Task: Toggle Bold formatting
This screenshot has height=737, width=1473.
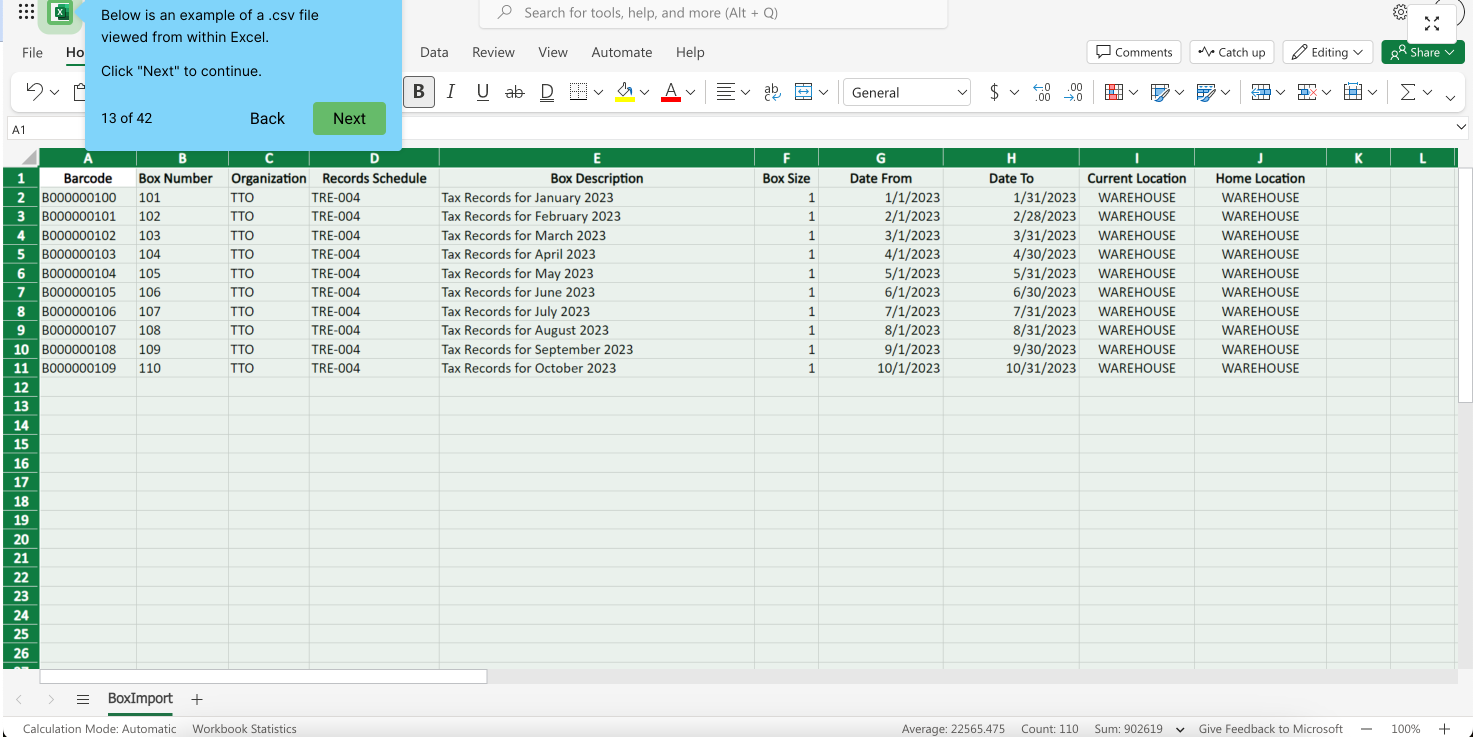Action: click(419, 92)
